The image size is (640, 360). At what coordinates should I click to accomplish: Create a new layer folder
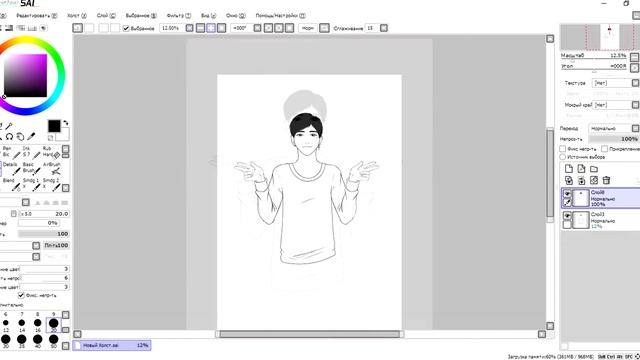pos(594,169)
